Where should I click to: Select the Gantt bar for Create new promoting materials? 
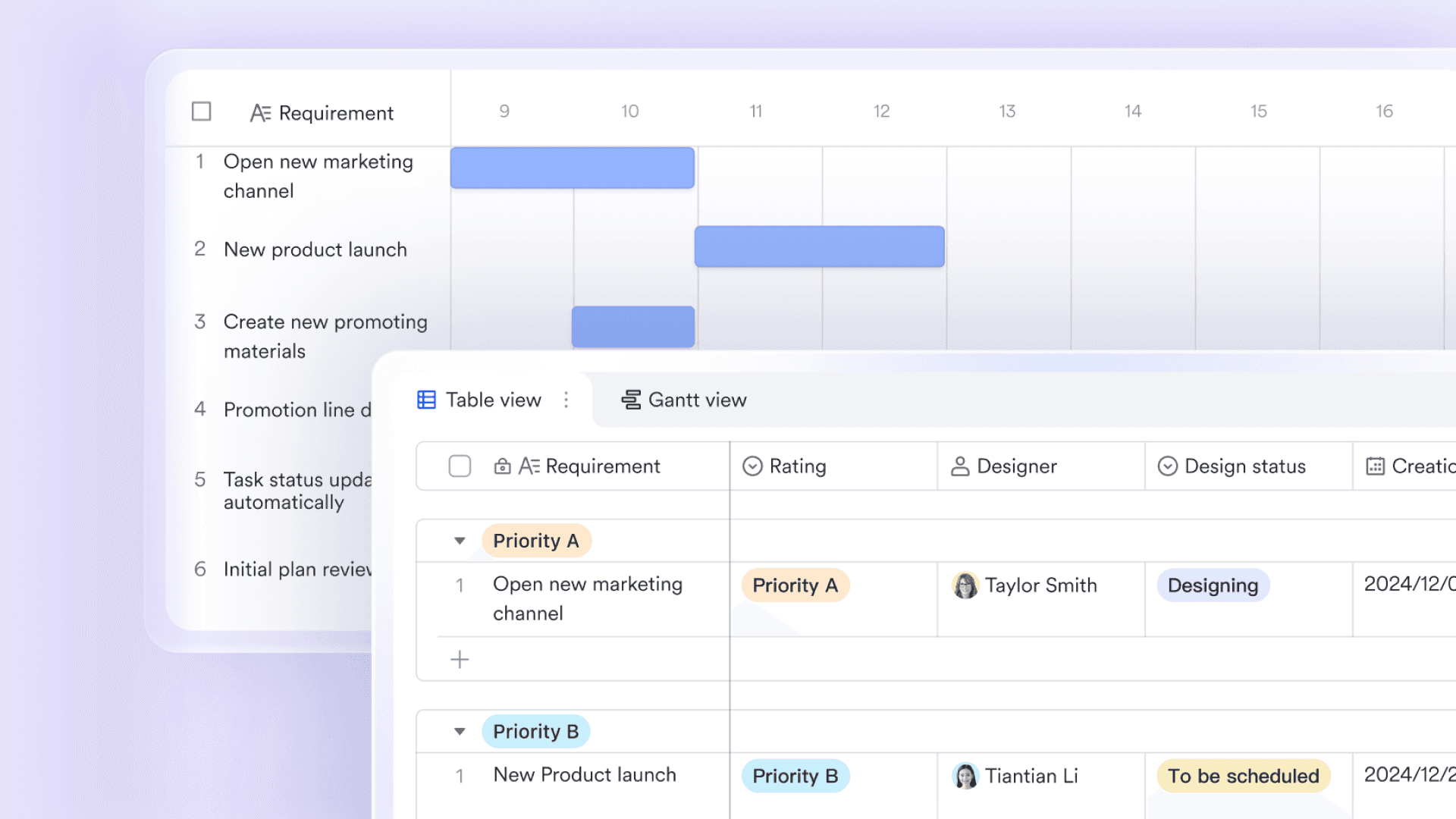tap(633, 327)
